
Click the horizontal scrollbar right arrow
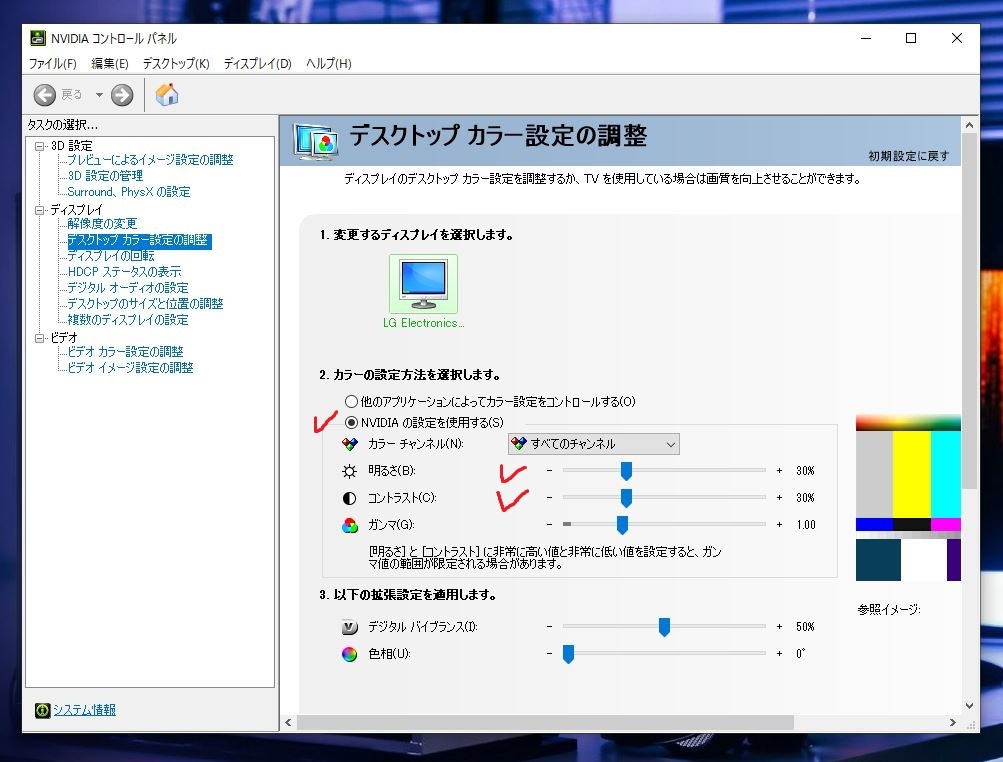click(x=952, y=722)
